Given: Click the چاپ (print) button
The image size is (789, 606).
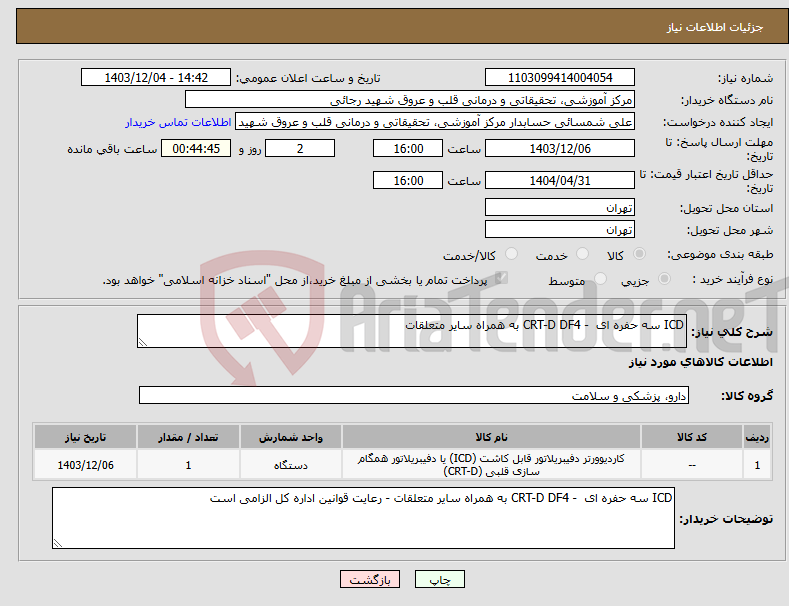Looking at the screenshot, I should 439,579.
